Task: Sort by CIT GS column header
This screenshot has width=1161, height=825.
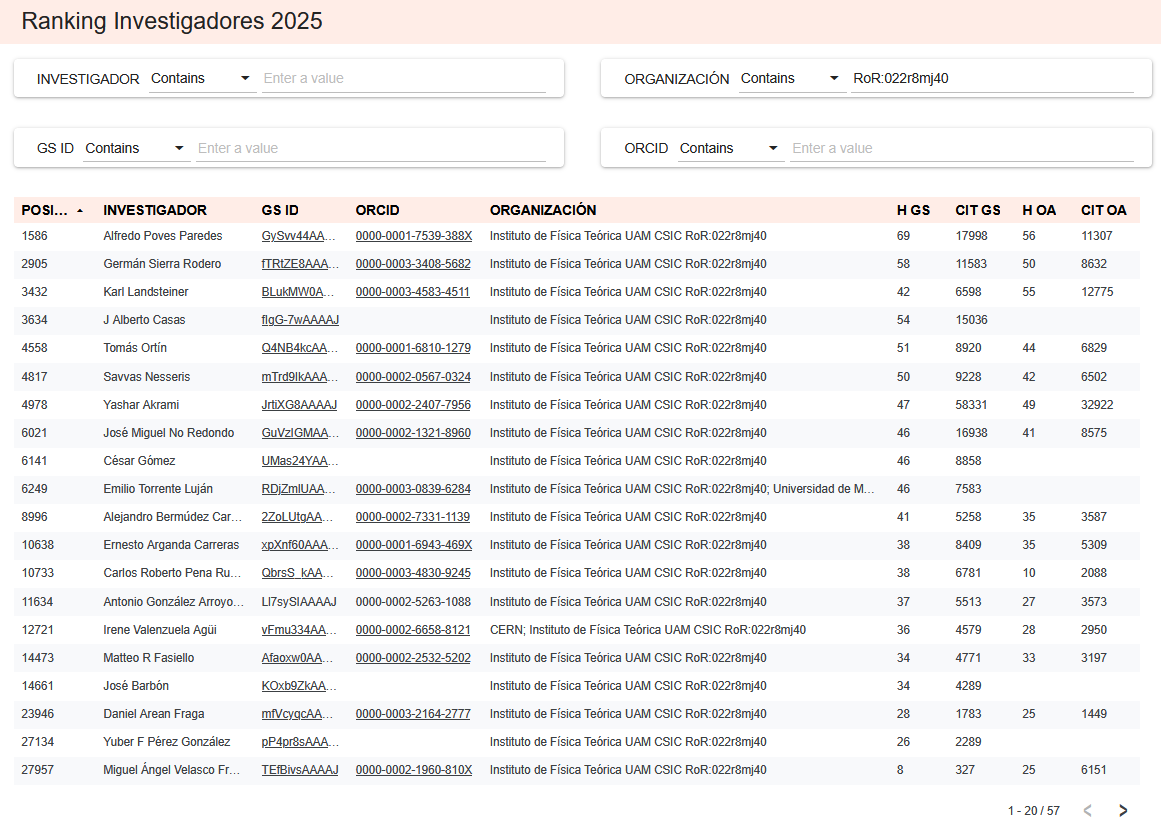Action: (977, 210)
